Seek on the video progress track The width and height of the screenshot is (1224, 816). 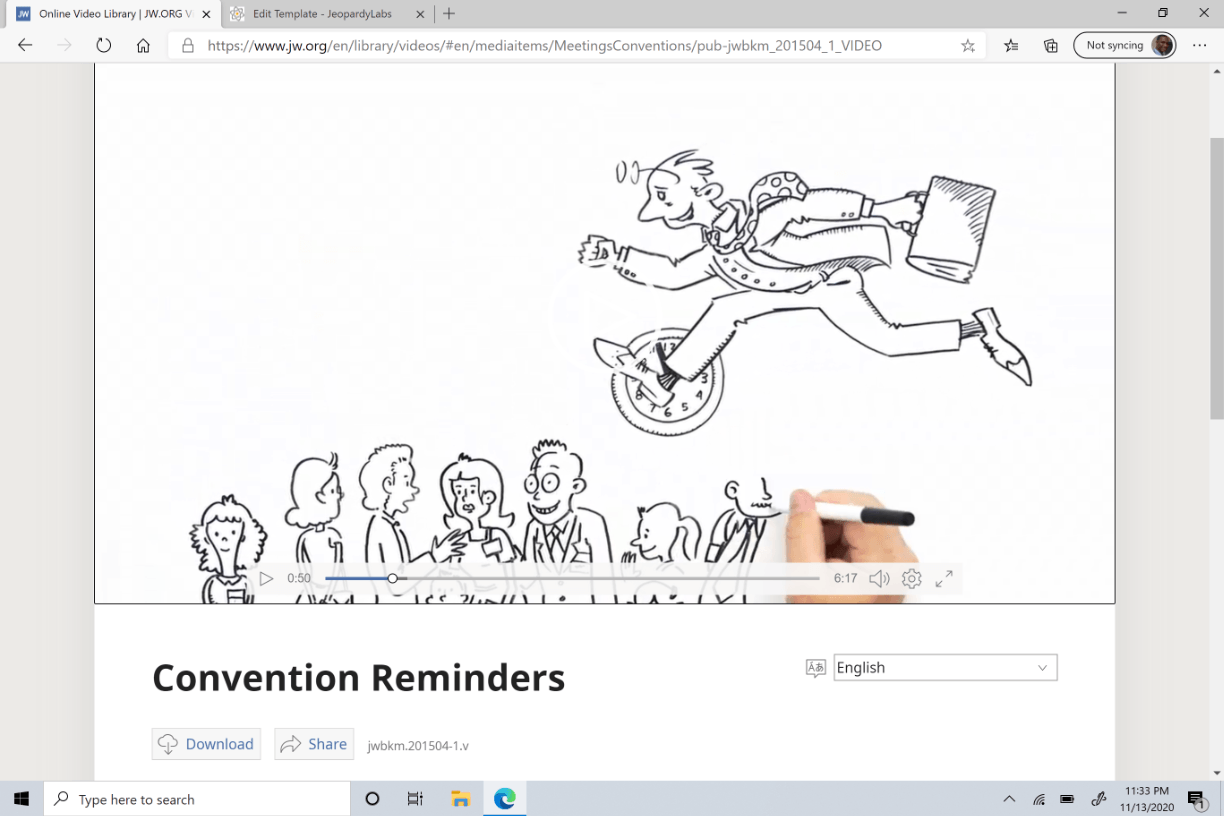pos(572,578)
